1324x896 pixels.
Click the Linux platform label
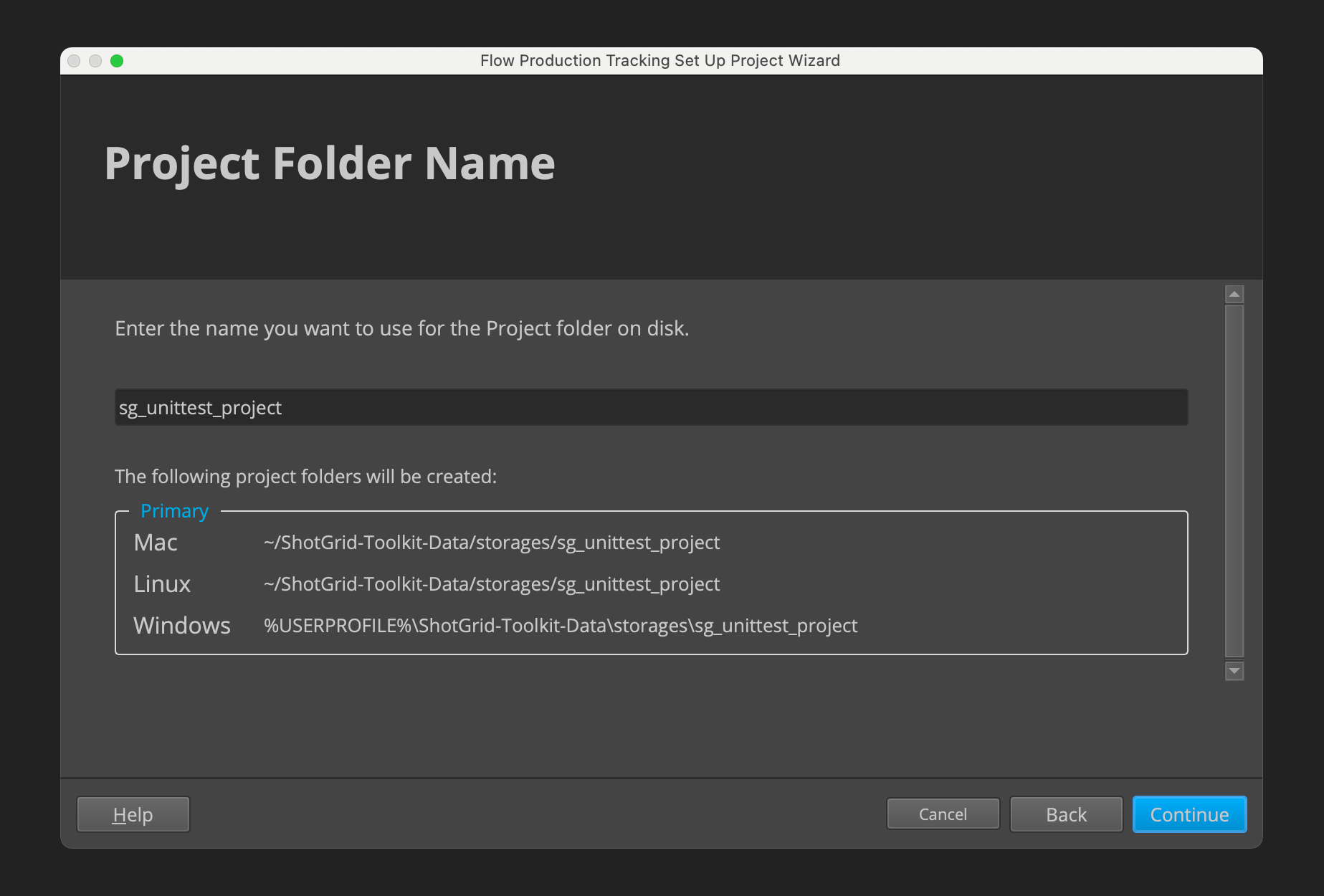tap(162, 584)
